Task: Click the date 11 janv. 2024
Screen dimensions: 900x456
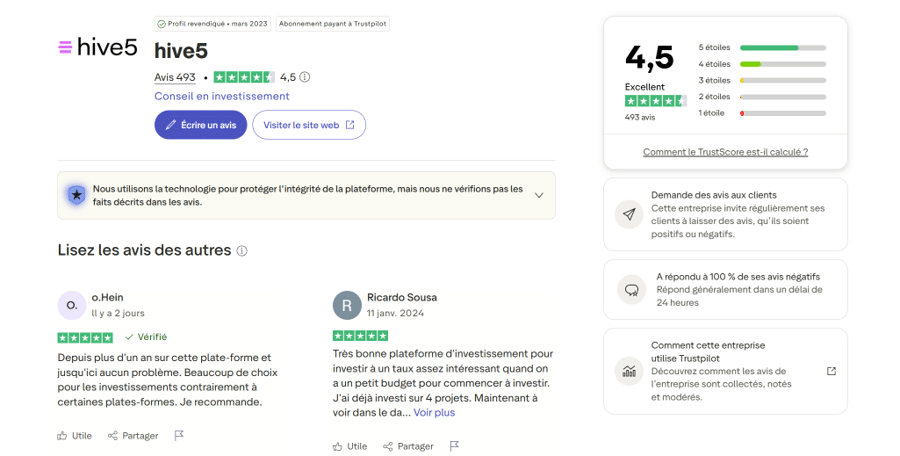Action: 395,313
